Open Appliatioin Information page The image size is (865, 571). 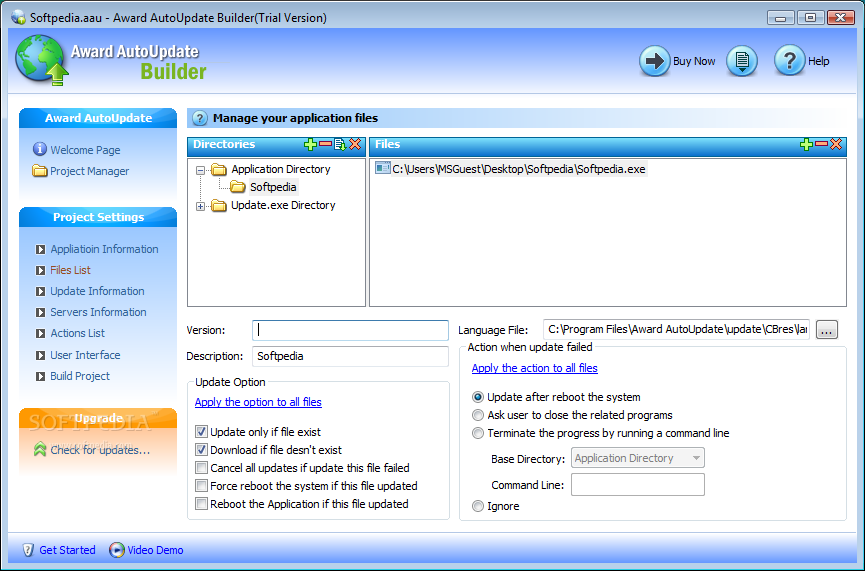[x=104, y=249]
